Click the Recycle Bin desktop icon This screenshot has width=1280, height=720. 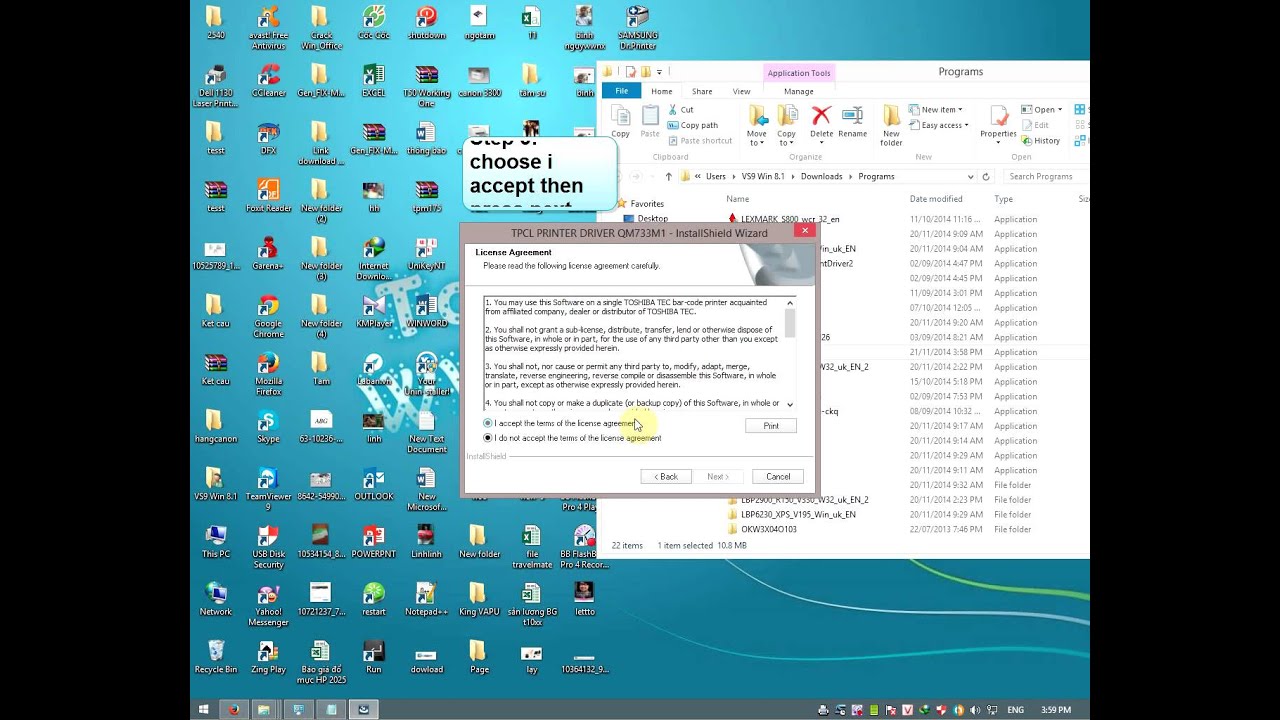pos(216,658)
